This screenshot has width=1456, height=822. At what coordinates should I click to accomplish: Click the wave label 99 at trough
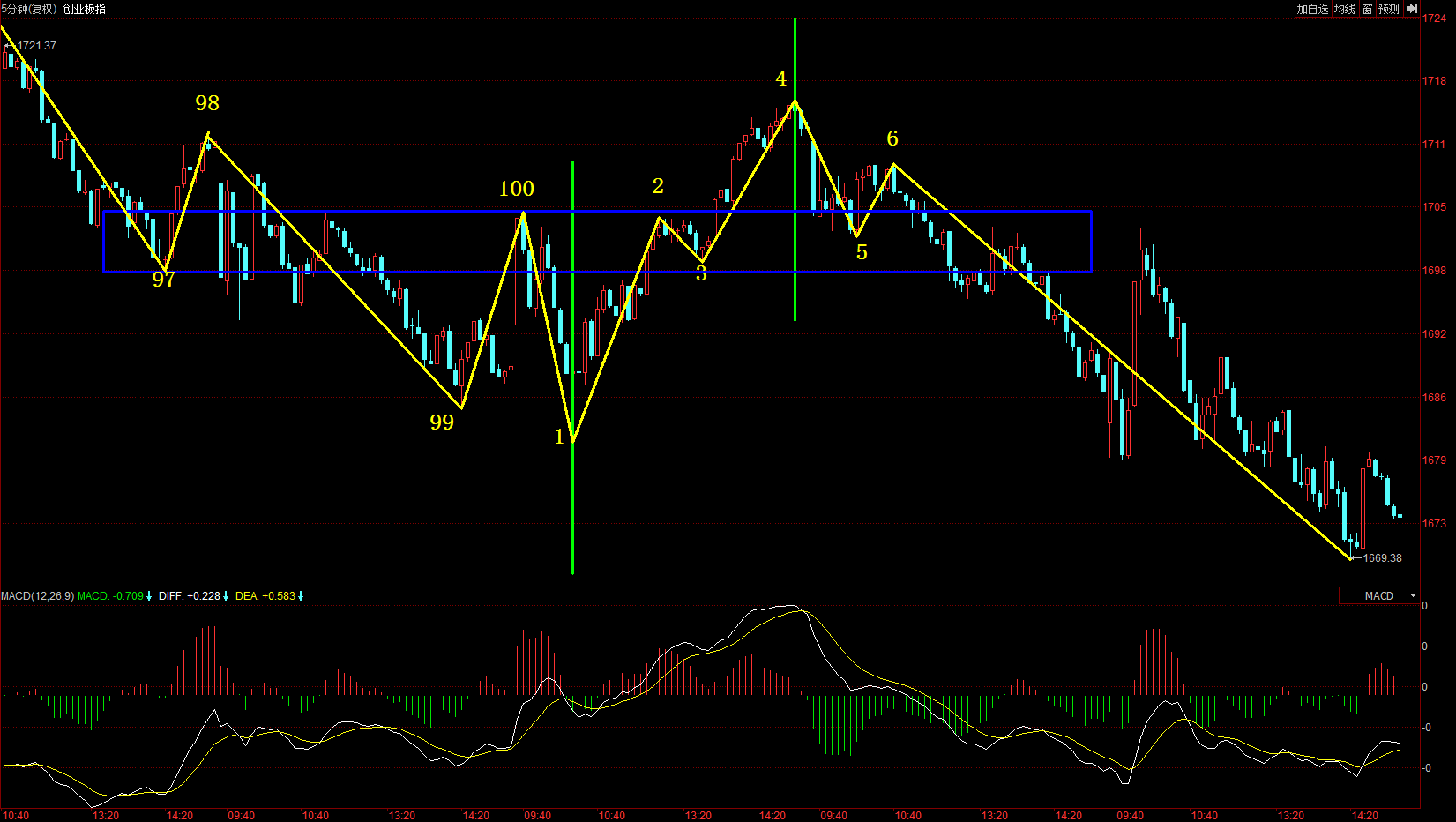tap(442, 422)
